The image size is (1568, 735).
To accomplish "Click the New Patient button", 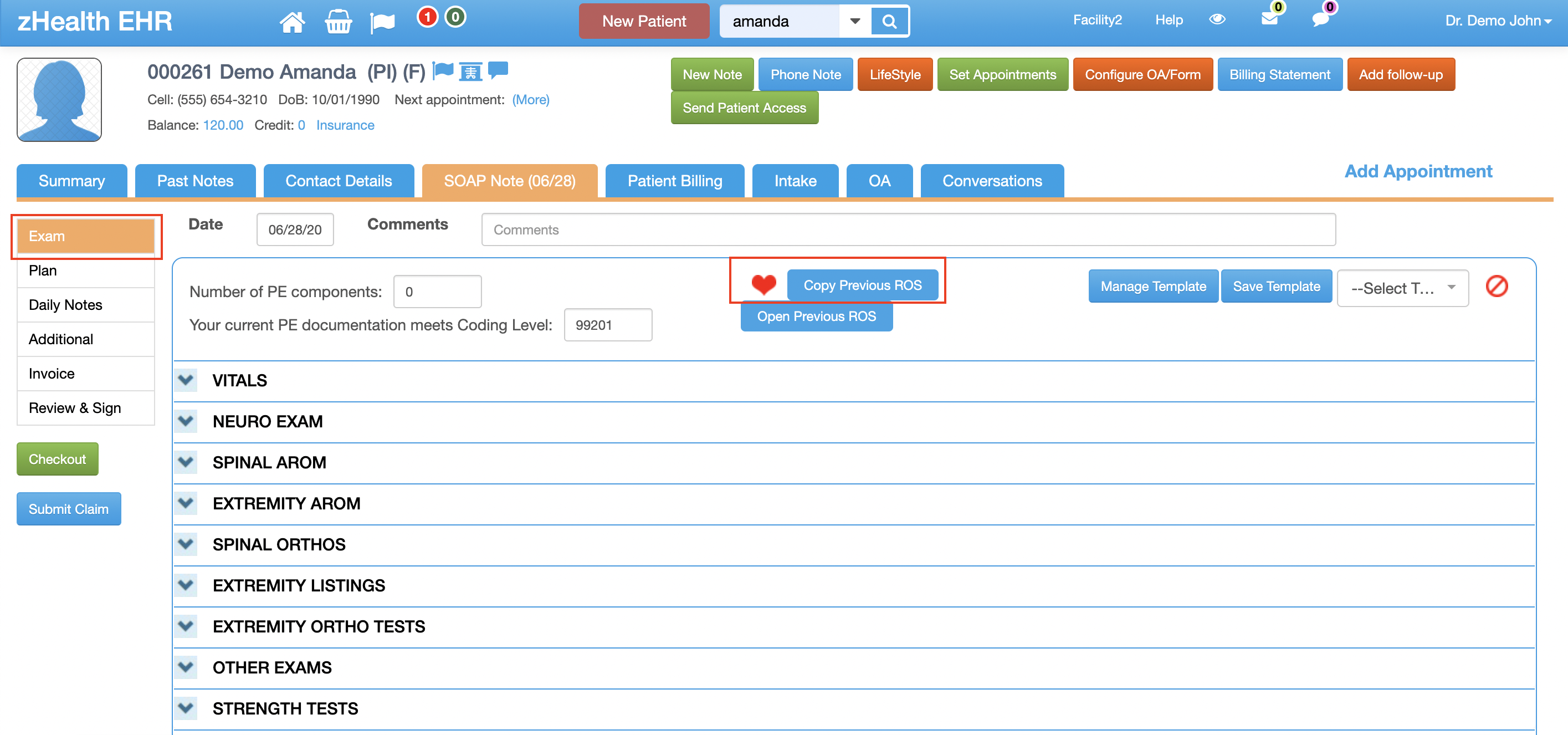I will [x=644, y=21].
